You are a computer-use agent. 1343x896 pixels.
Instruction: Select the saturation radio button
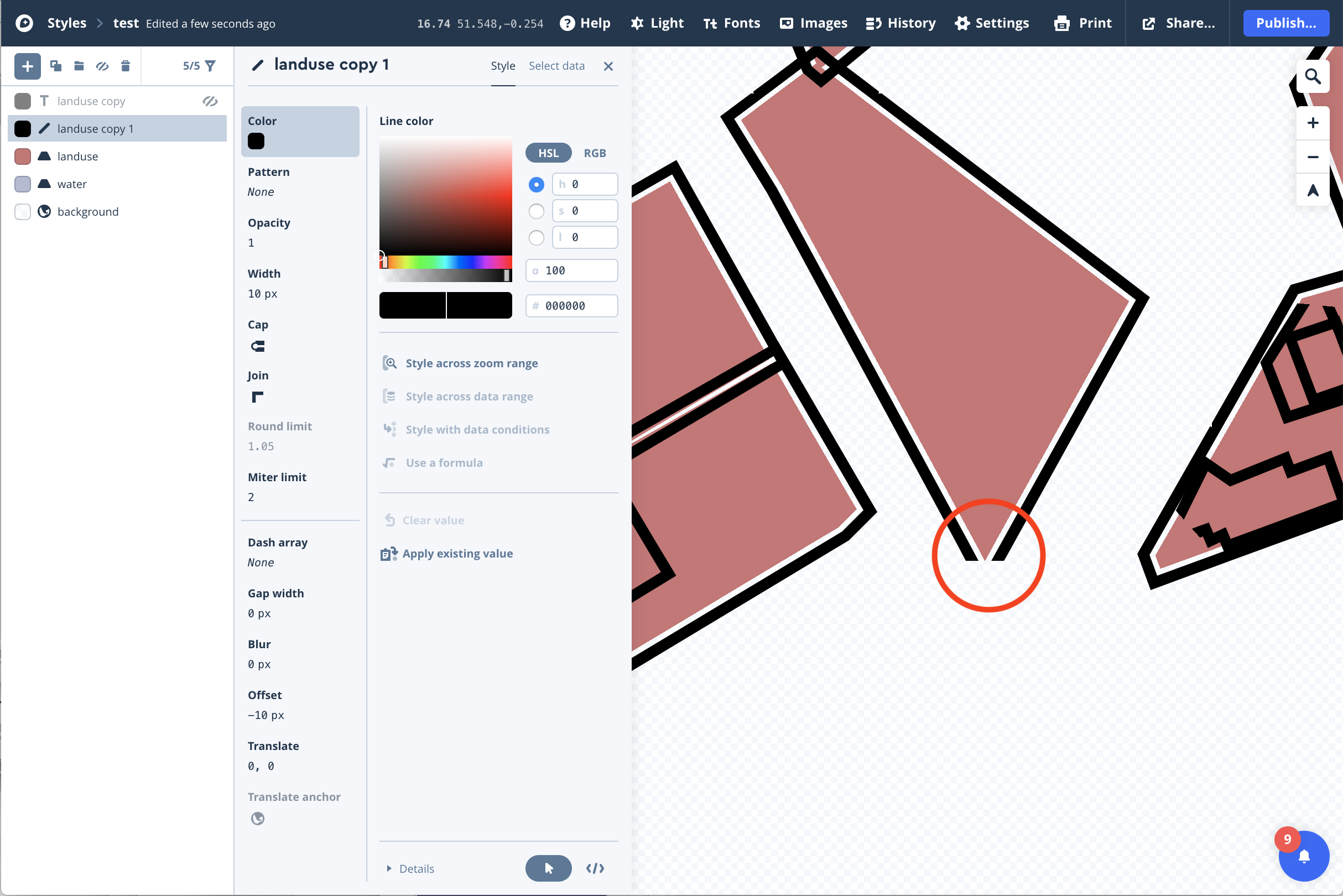(536, 211)
